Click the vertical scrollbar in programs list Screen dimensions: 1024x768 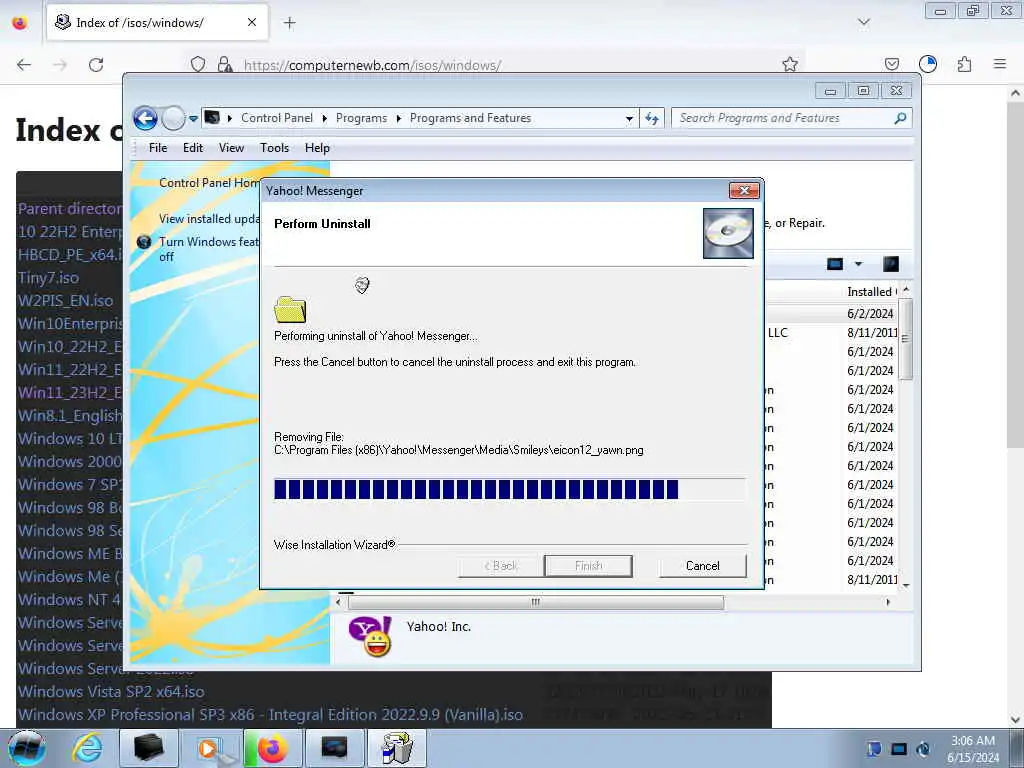pyautogui.click(x=905, y=339)
